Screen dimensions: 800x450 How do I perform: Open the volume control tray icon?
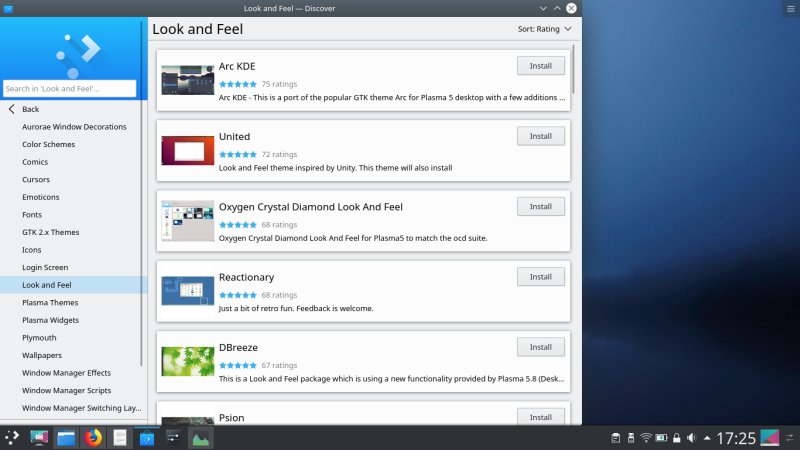691,438
